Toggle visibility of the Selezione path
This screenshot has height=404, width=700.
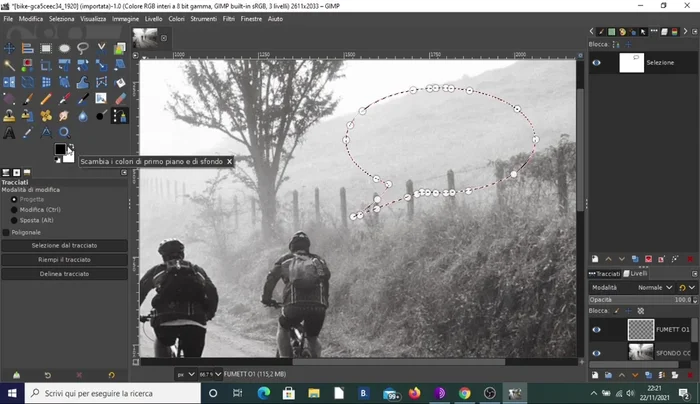point(597,62)
